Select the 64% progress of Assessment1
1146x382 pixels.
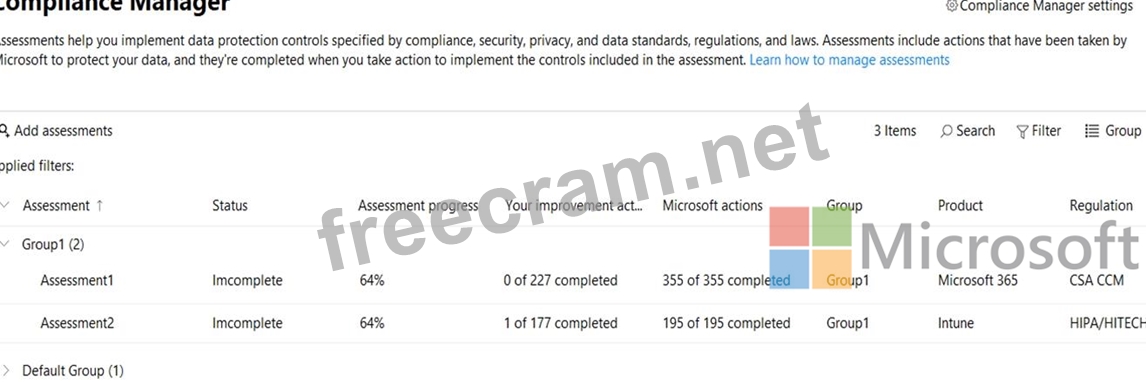pos(371,280)
